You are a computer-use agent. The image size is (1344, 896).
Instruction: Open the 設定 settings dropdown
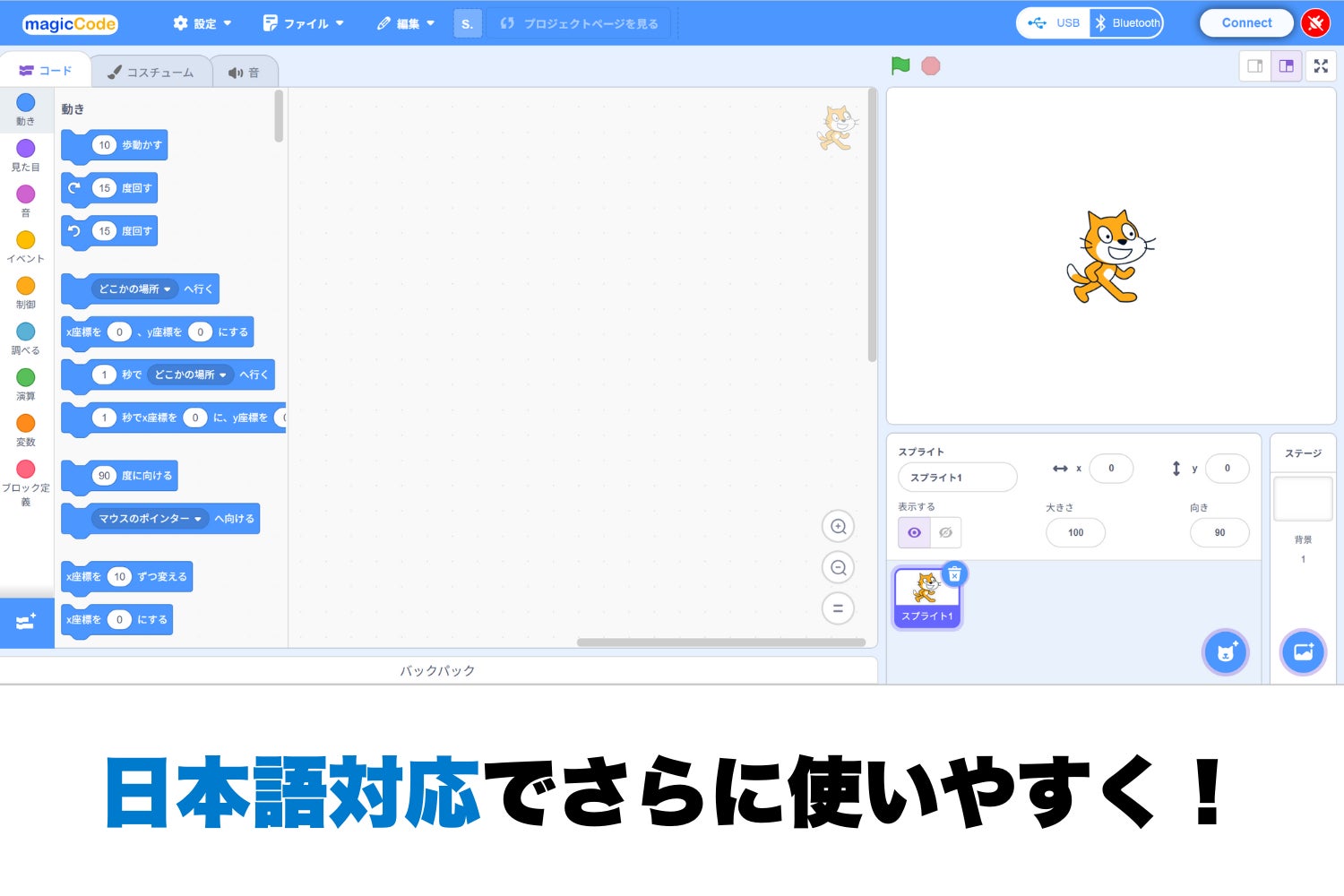click(202, 23)
